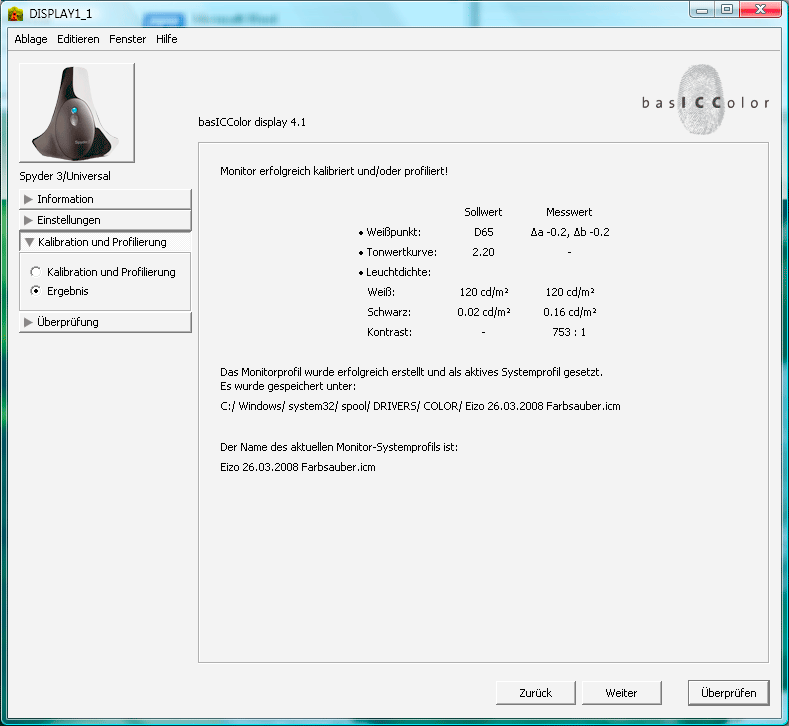Open the Hilfe menu

[x=167, y=39]
